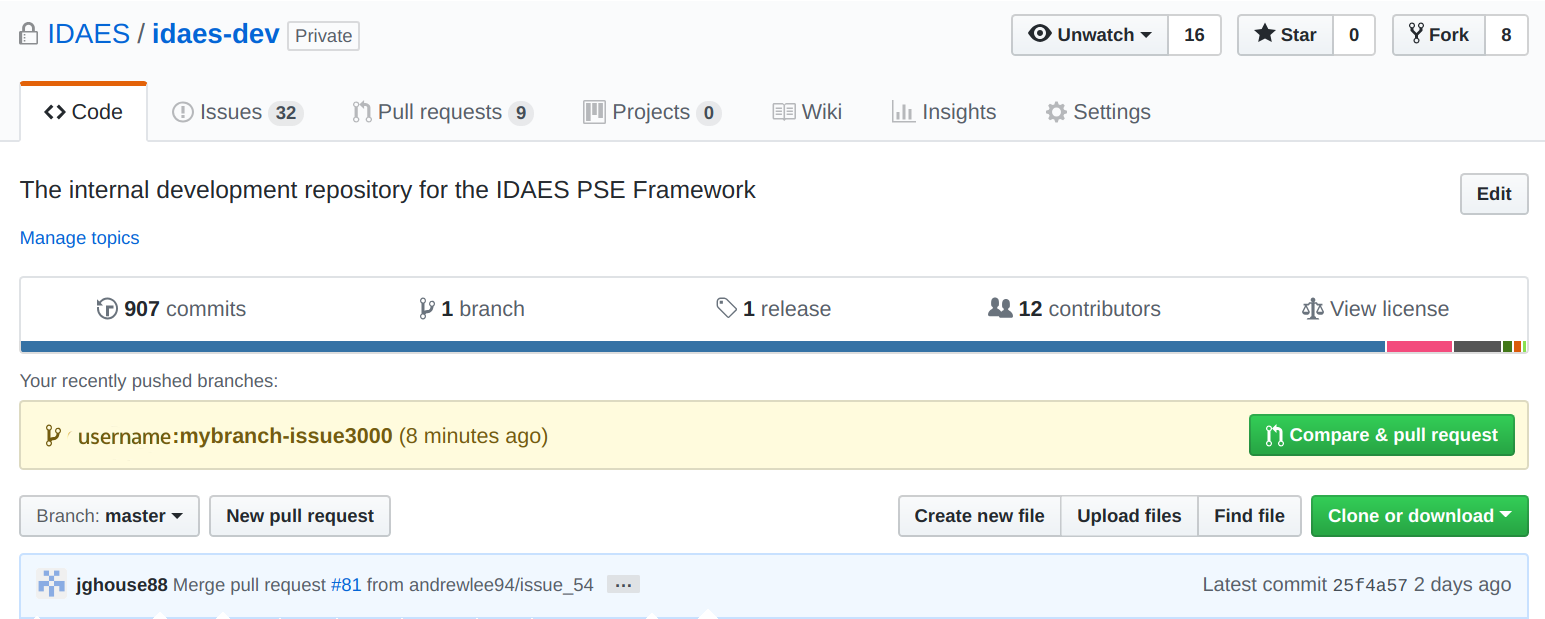Edit the repository description

(1494, 194)
